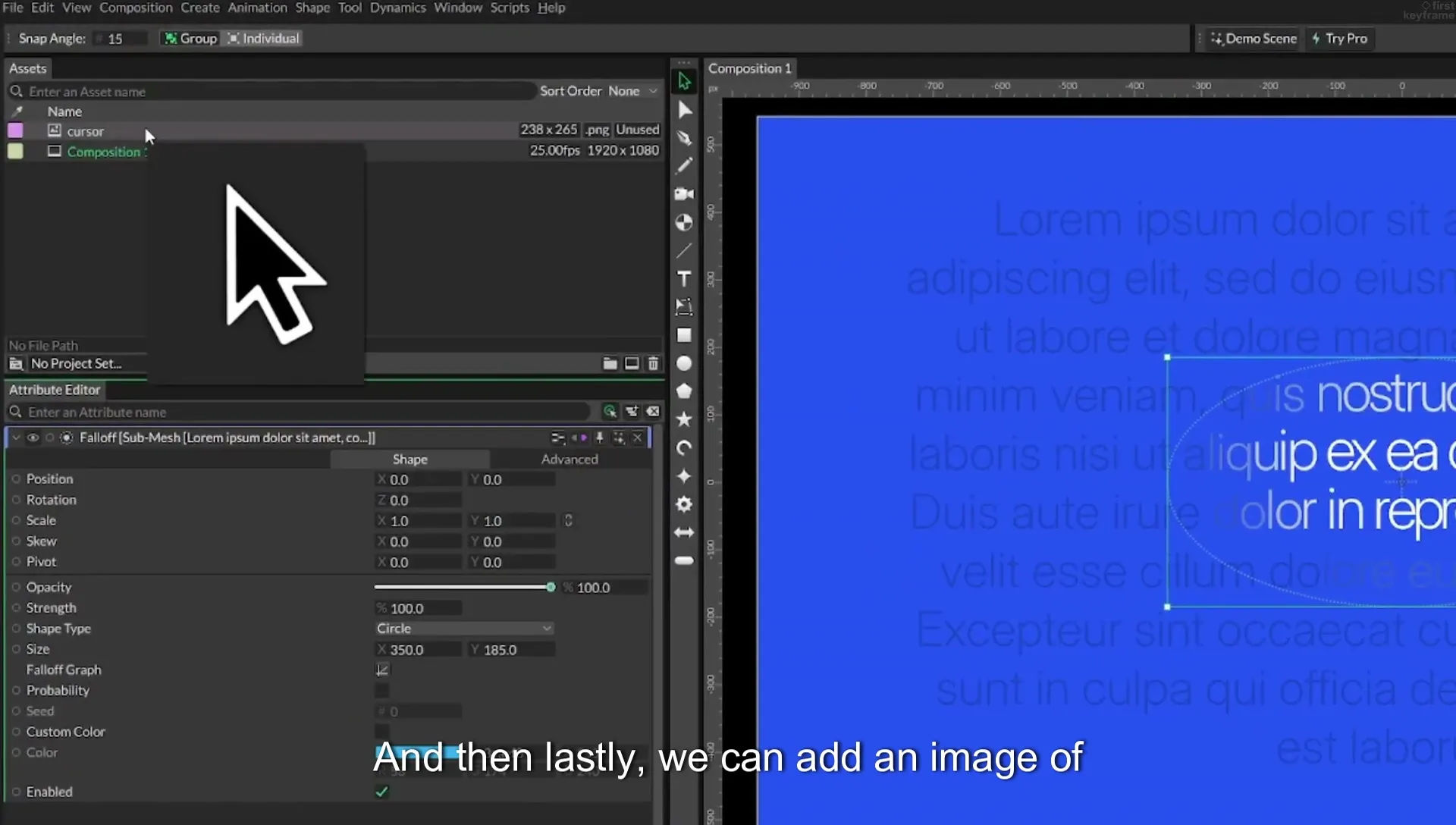Toggle the Enabled checkbox
Viewport: 1456px width, 825px height.
pyautogui.click(x=381, y=792)
